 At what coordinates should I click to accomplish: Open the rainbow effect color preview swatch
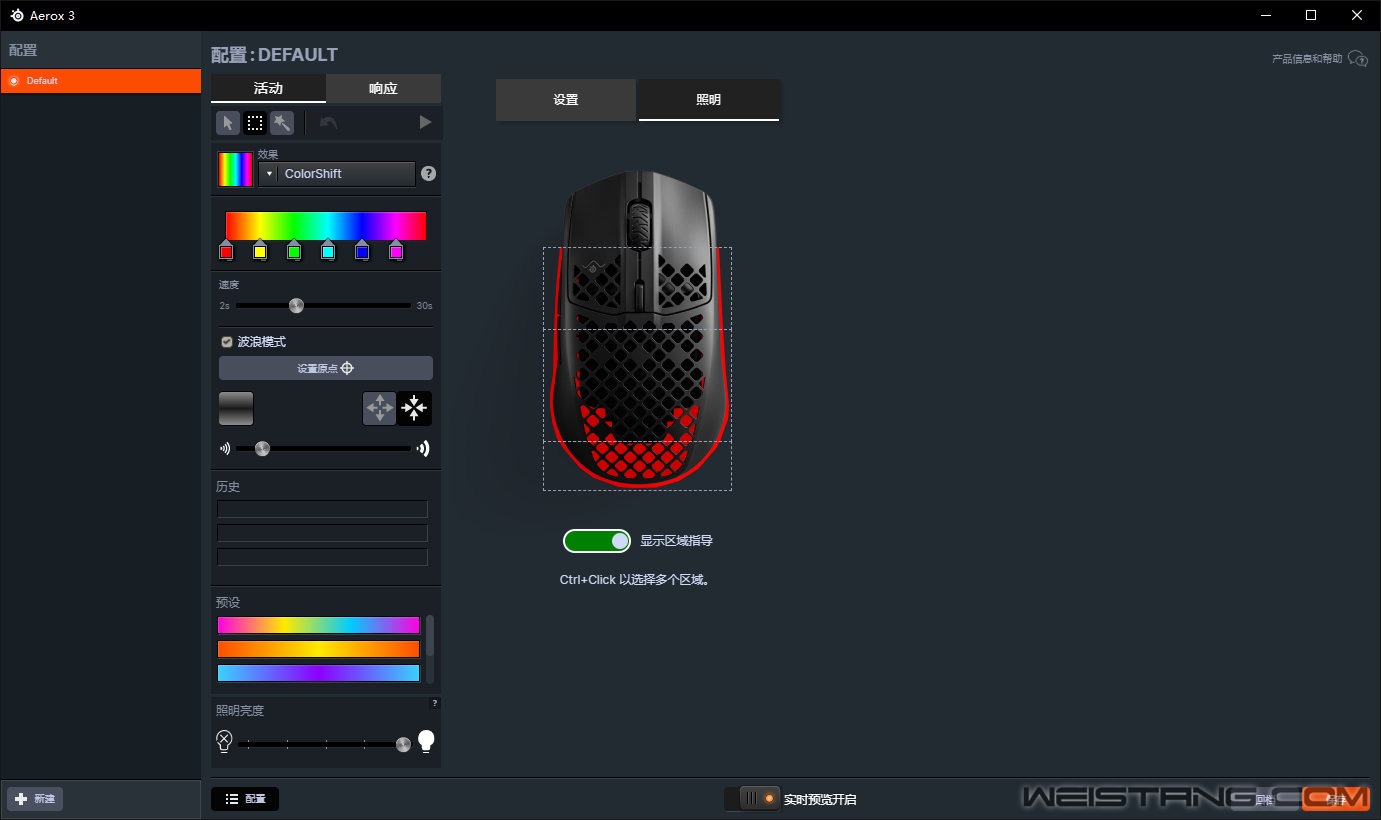[x=236, y=169]
